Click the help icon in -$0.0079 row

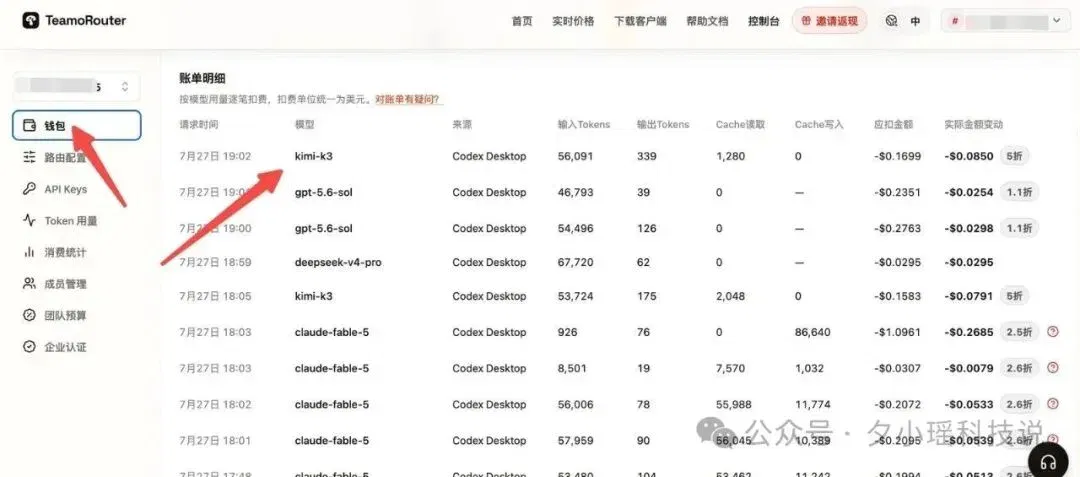pyautogui.click(x=1052, y=368)
